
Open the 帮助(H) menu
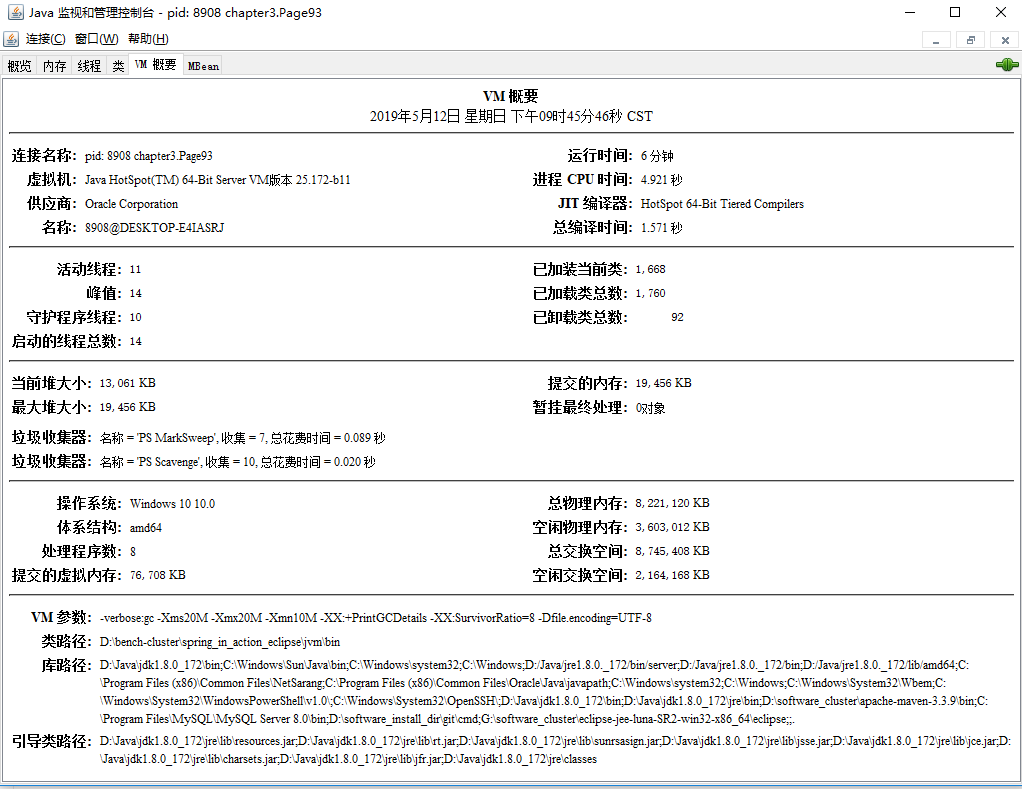point(148,39)
